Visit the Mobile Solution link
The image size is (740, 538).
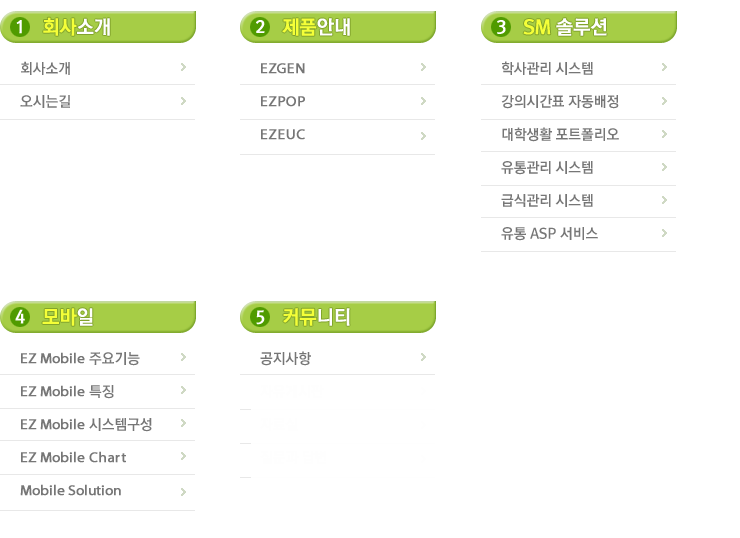[x=70, y=490]
